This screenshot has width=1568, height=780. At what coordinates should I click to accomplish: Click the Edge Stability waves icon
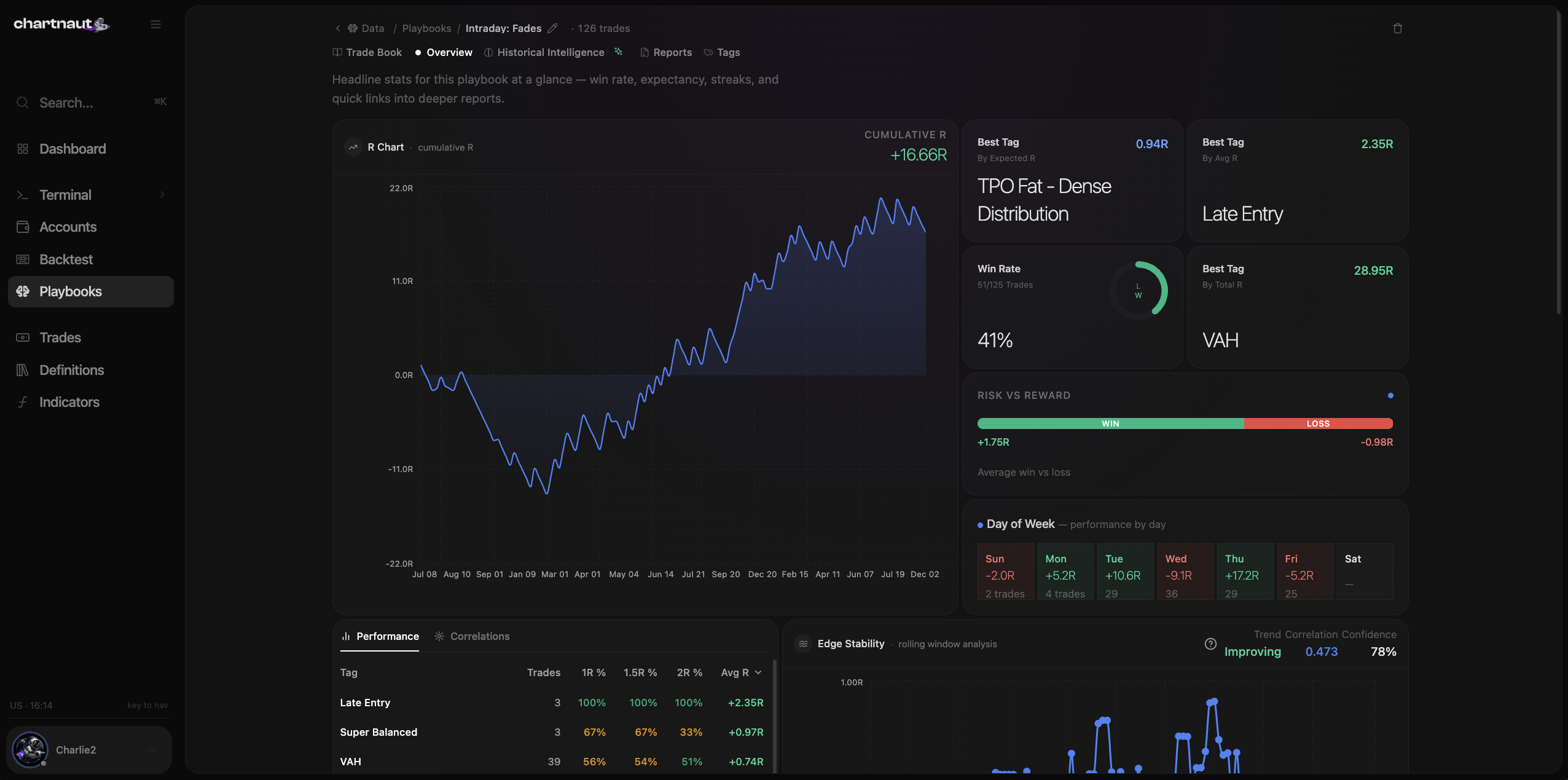coord(803,644)
